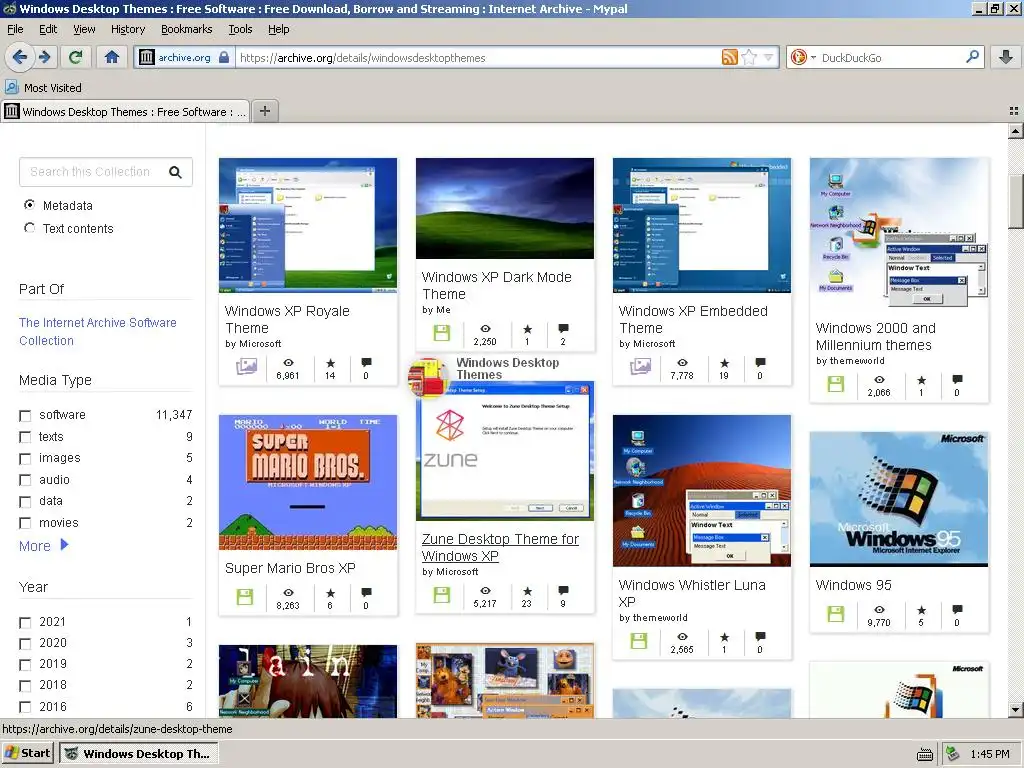The height and width of the screenshot is (768, 1024).
Task: Select the Windows Desktop Themes tab
Action: tap(125, 112)
